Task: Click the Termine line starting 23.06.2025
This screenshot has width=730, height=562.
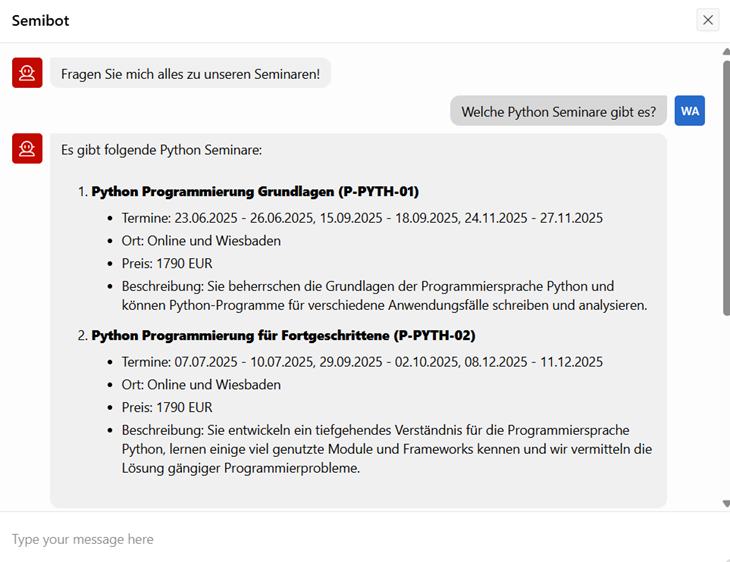Action: click(x=362, y=218)
